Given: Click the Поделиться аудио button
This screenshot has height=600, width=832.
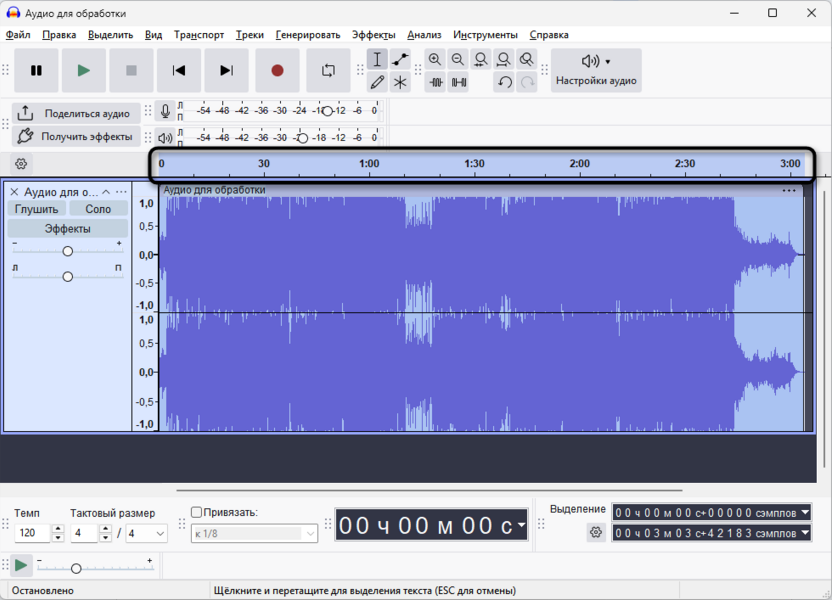Looking at the screenshot, I should (x=76, y=113).
